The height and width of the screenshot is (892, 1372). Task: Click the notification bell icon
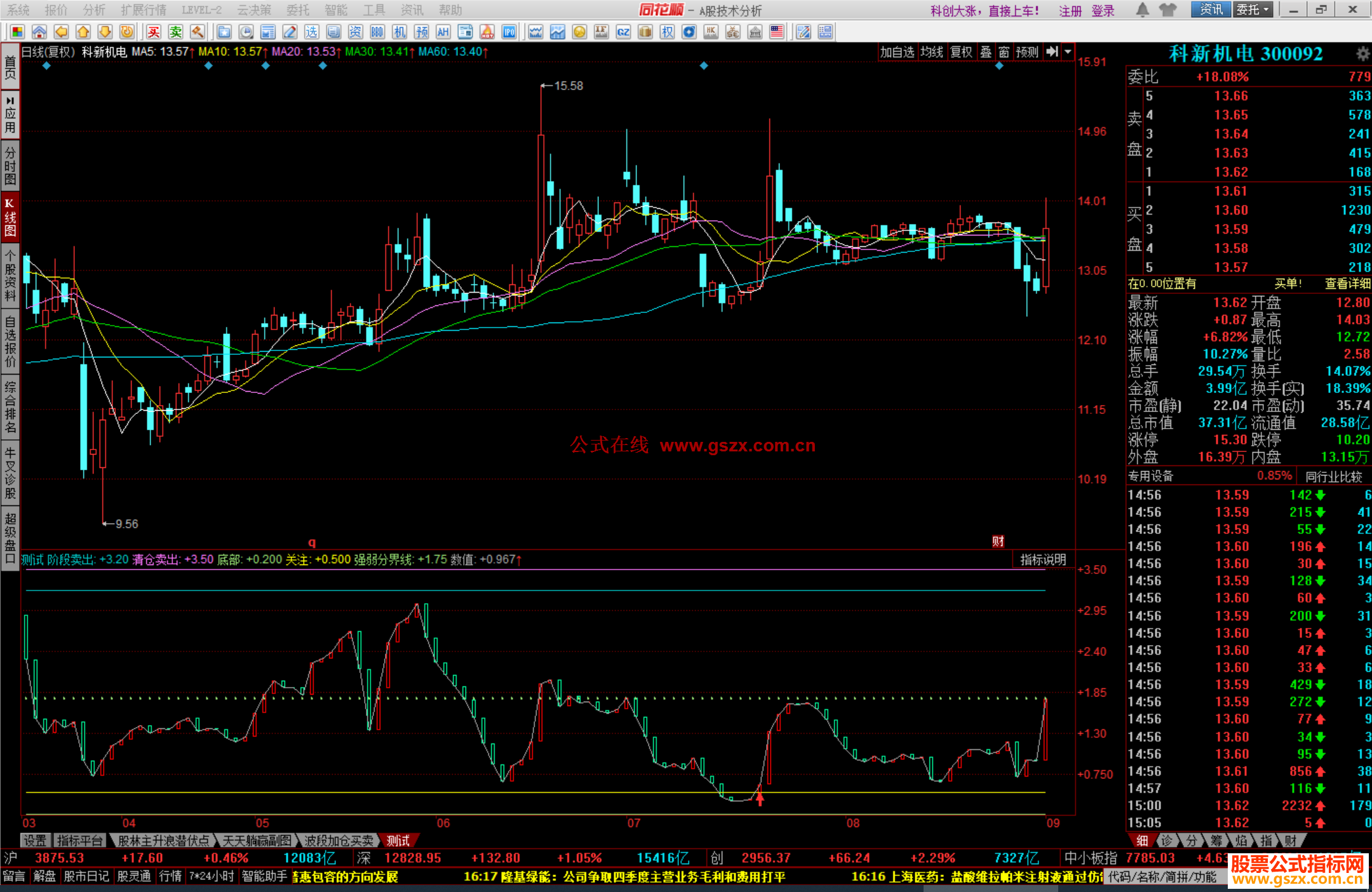click(x=1142, y=10)
